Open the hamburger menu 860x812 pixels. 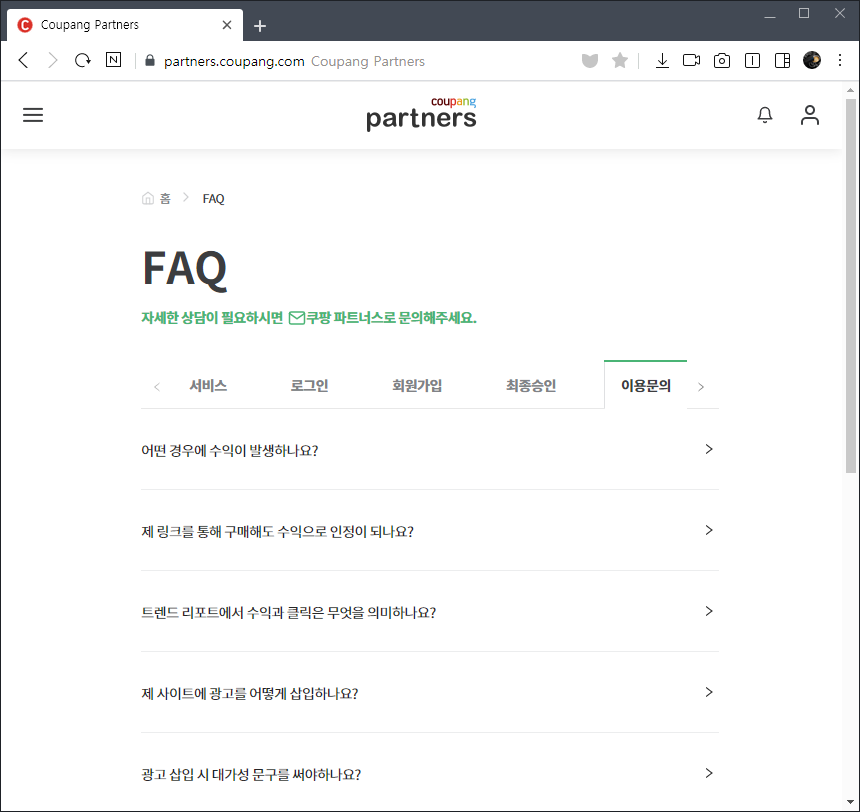pyautogui.click(x=33, y=115)
